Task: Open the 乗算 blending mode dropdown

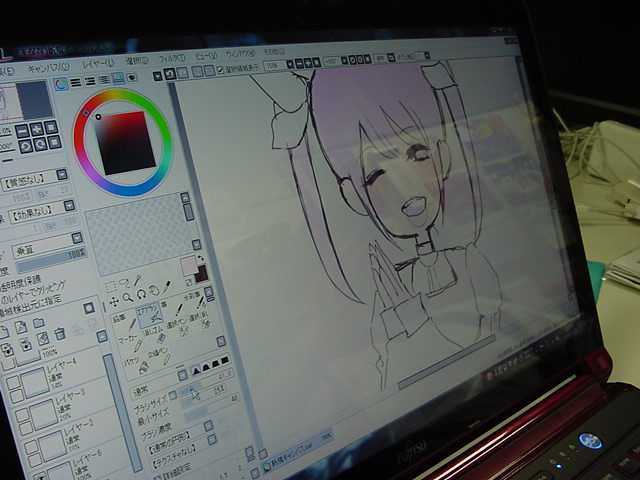Action: click(77, 238)
